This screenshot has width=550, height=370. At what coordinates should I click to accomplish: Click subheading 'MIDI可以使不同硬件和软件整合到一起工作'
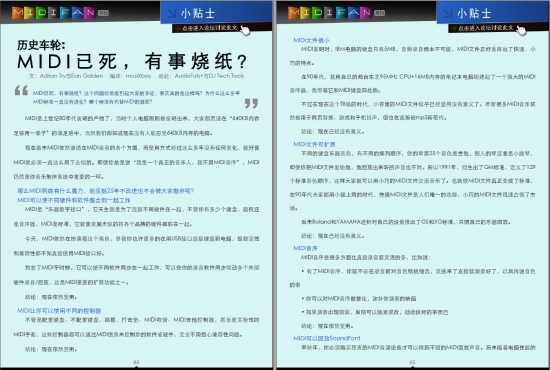pyautogui.click(x=74, y=200)
